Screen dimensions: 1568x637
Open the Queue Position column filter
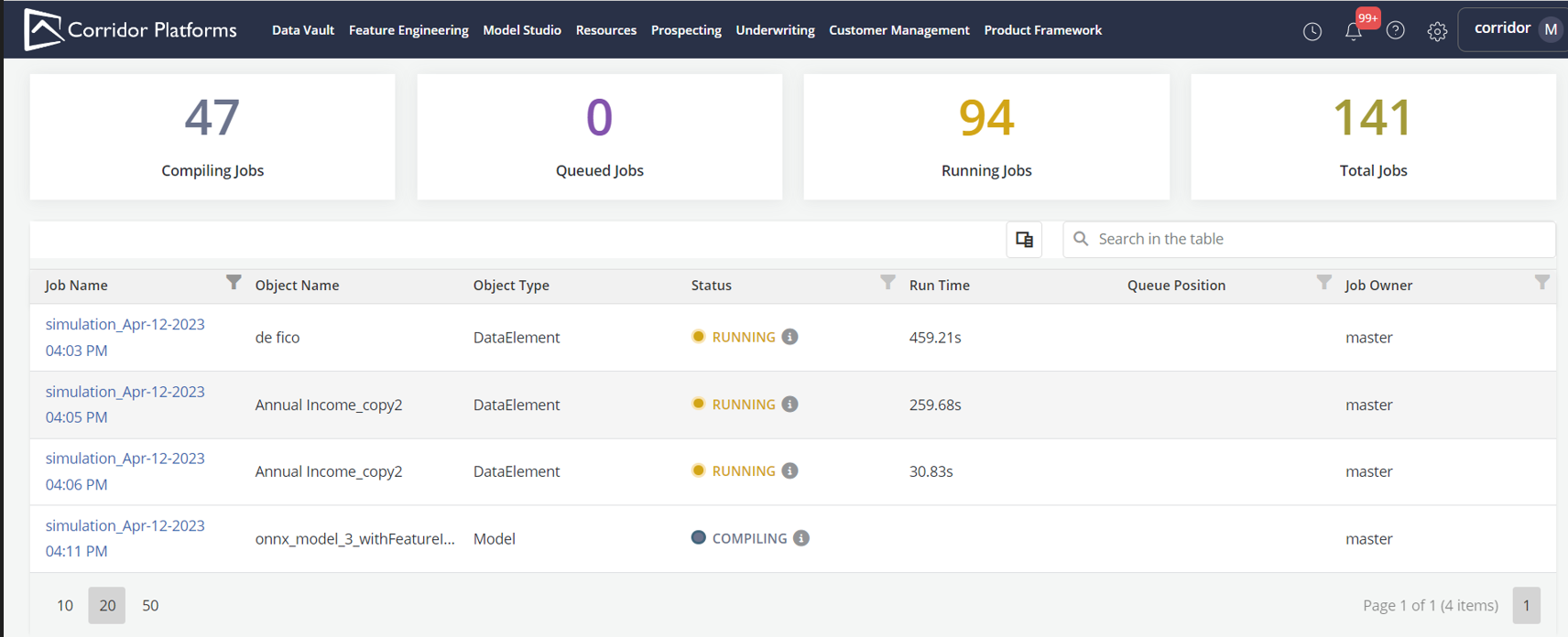[1323, 282]
